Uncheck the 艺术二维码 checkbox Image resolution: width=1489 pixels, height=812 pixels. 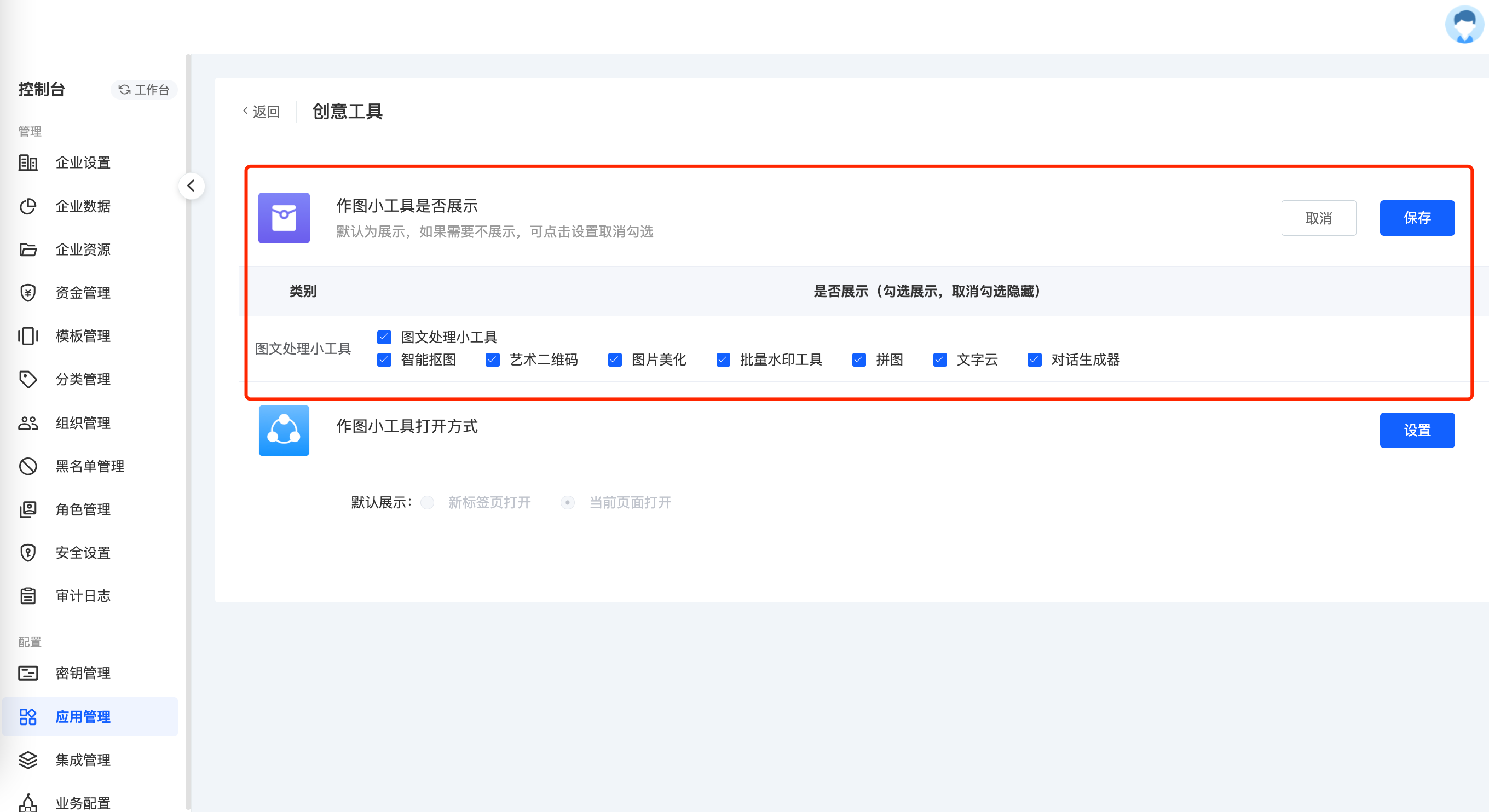pos(493,360)
